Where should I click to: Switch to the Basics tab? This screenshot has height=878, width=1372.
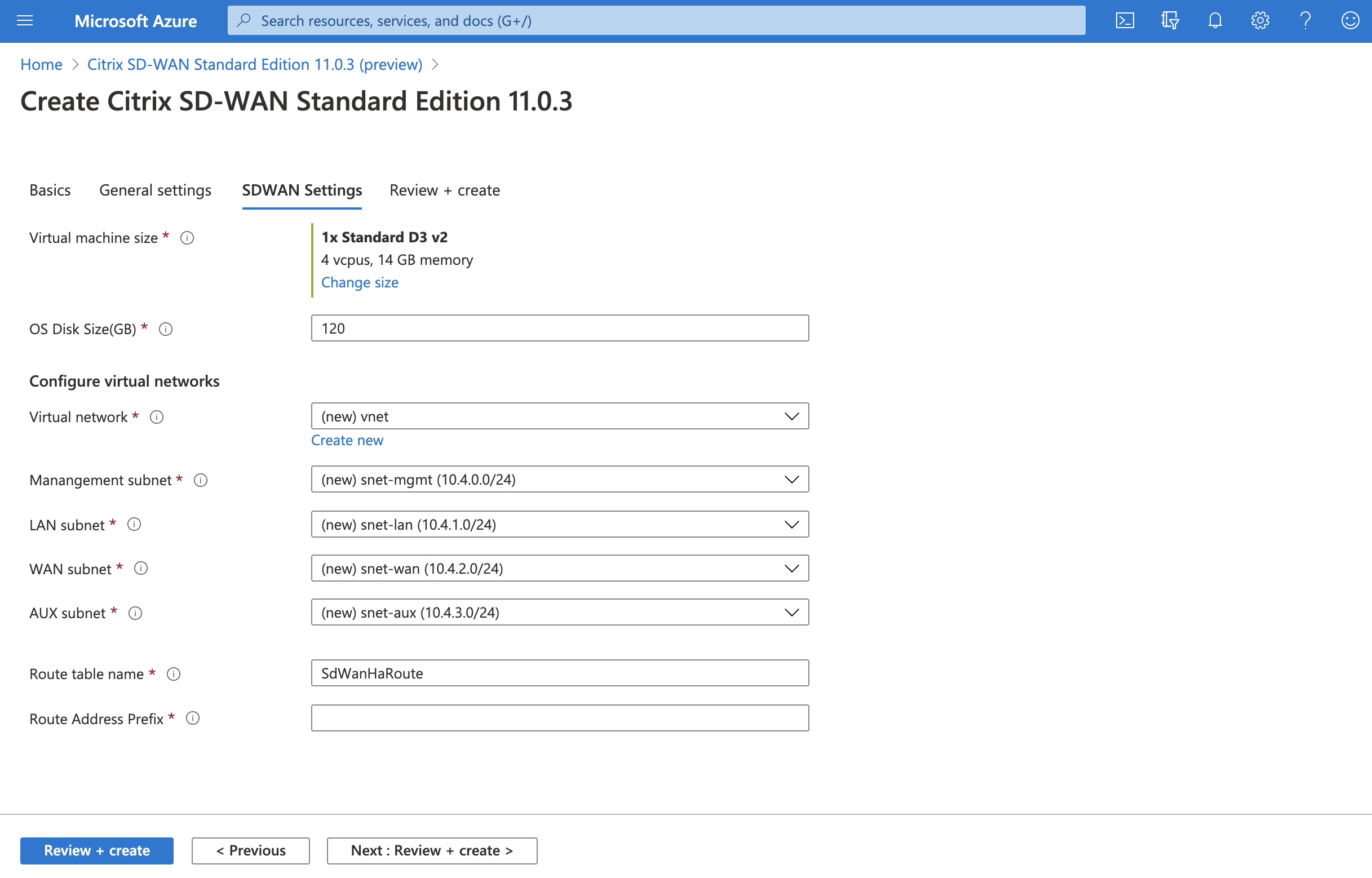pos(49,189)
